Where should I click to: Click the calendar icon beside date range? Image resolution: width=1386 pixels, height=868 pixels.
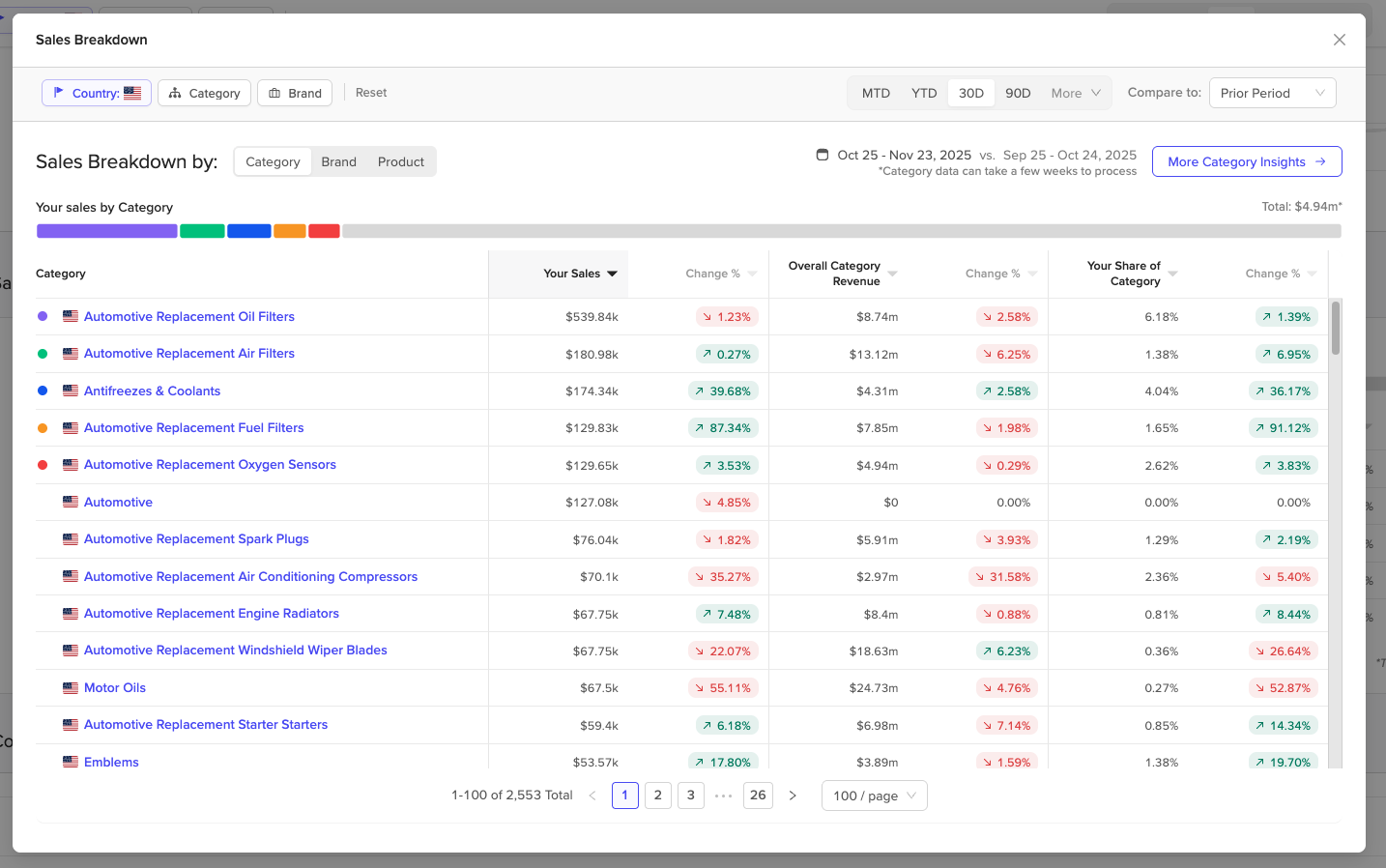click(x=823, y=155)
